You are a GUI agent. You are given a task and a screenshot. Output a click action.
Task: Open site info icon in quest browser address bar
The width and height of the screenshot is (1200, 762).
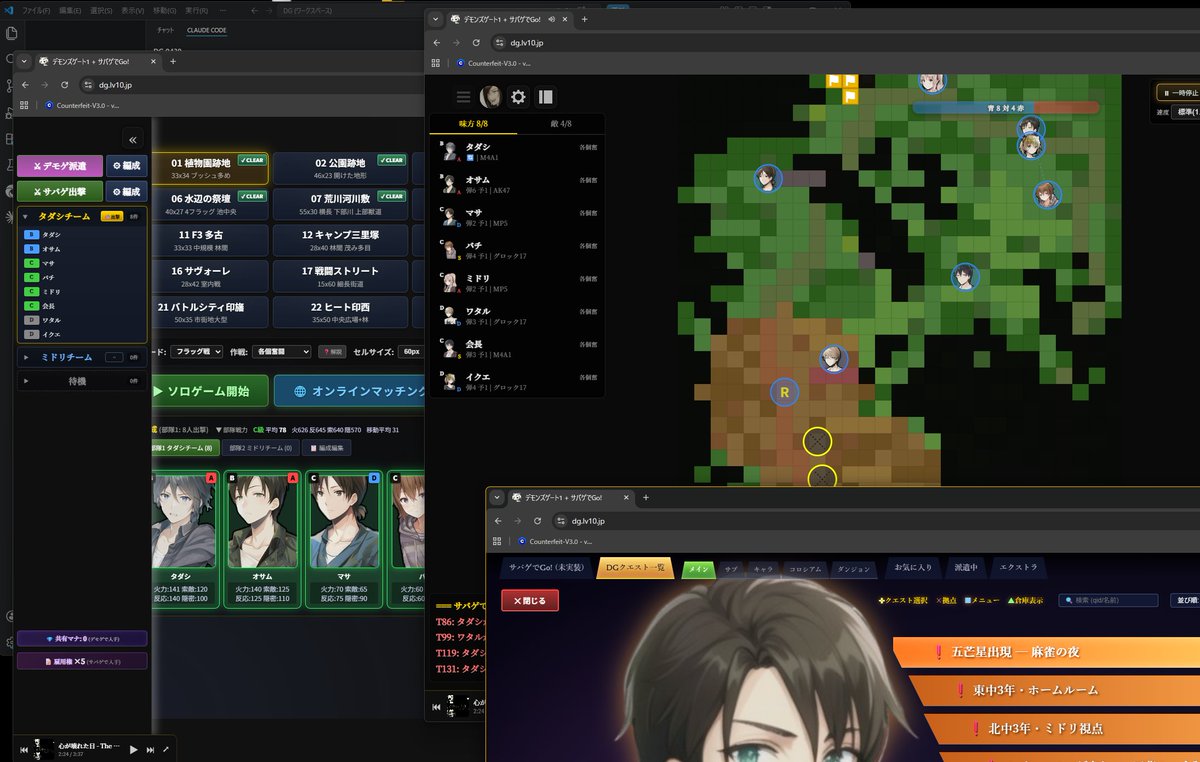pyautogui.click(x=559, y=521)
